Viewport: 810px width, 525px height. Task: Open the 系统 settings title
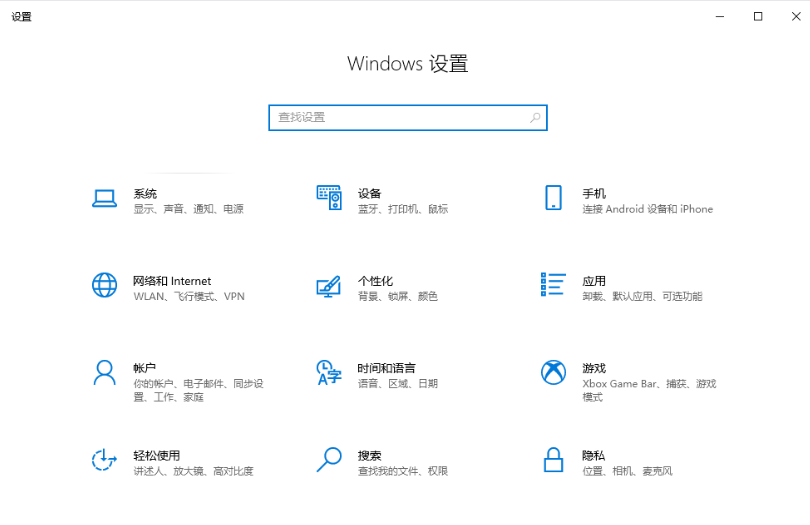(145, 194)
